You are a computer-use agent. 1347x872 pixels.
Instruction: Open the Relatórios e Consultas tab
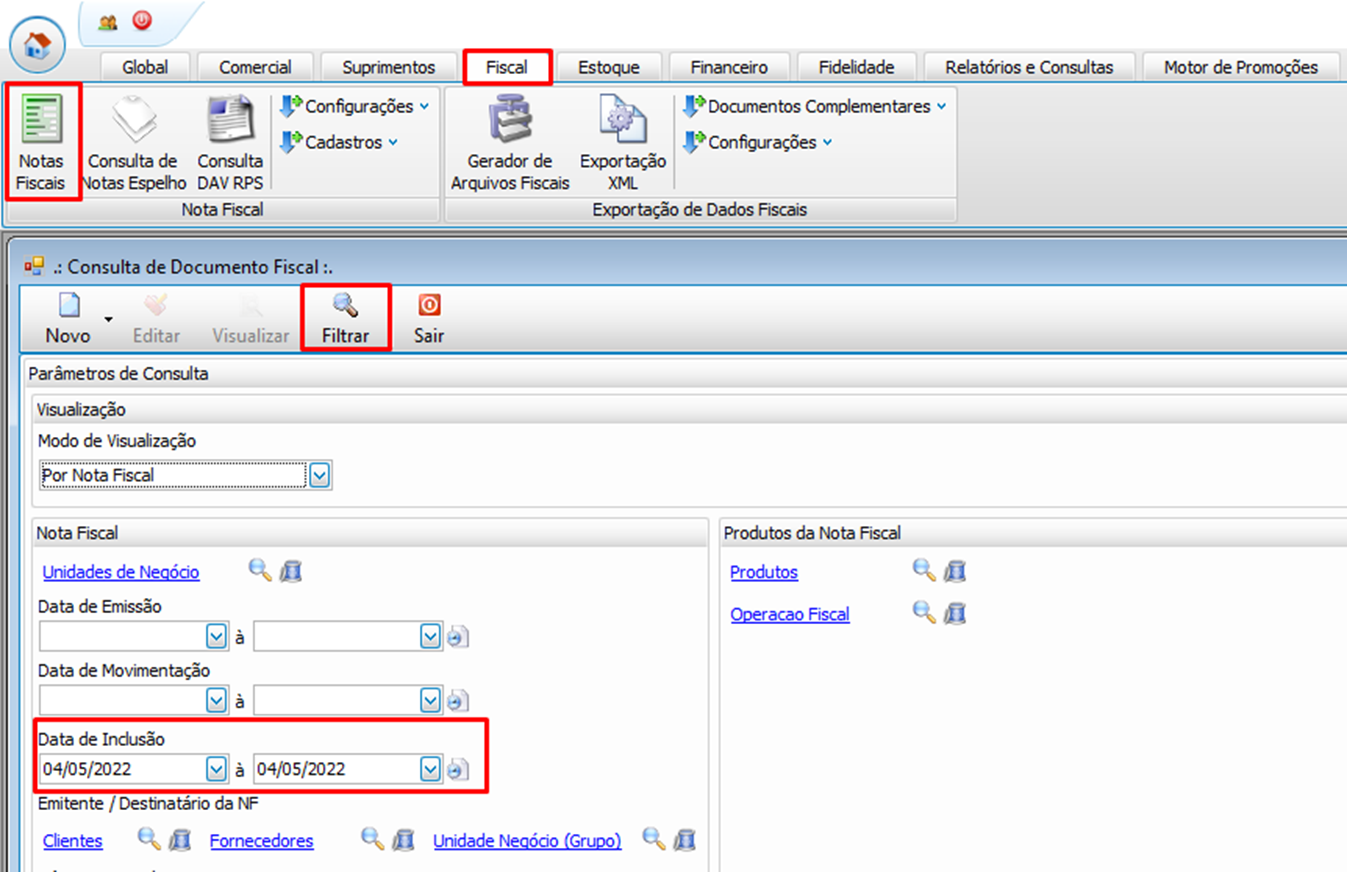(x=1029, y=67)
